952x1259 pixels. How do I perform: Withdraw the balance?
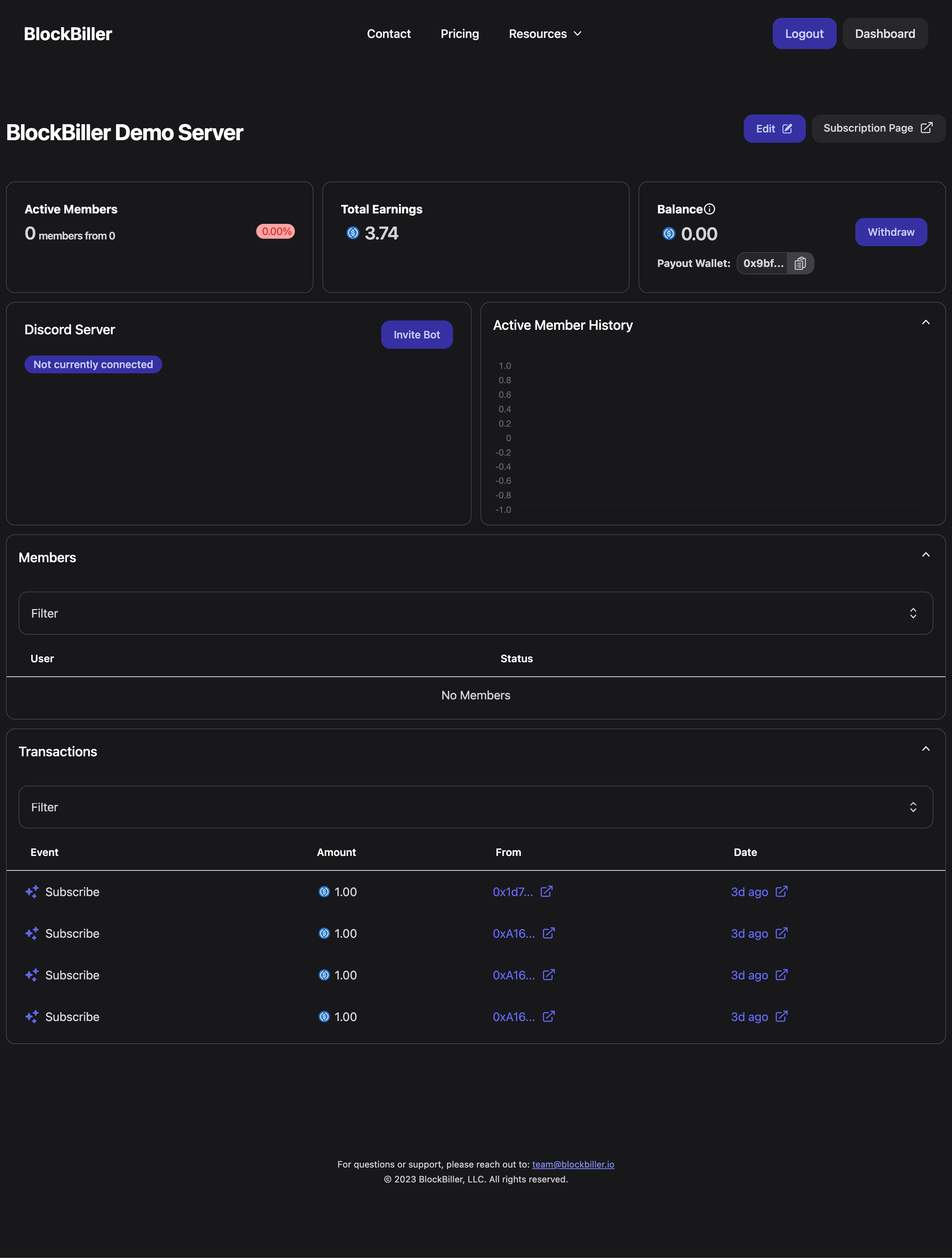(891, 232)
